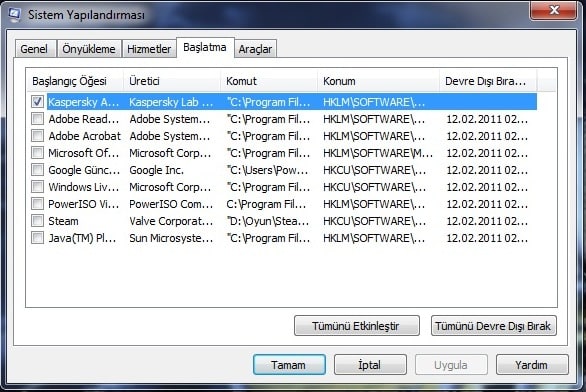Select the PowerISO Vi... item name
Screen dimensions: 586x392
pyautogui.click(x=84, y=204)
